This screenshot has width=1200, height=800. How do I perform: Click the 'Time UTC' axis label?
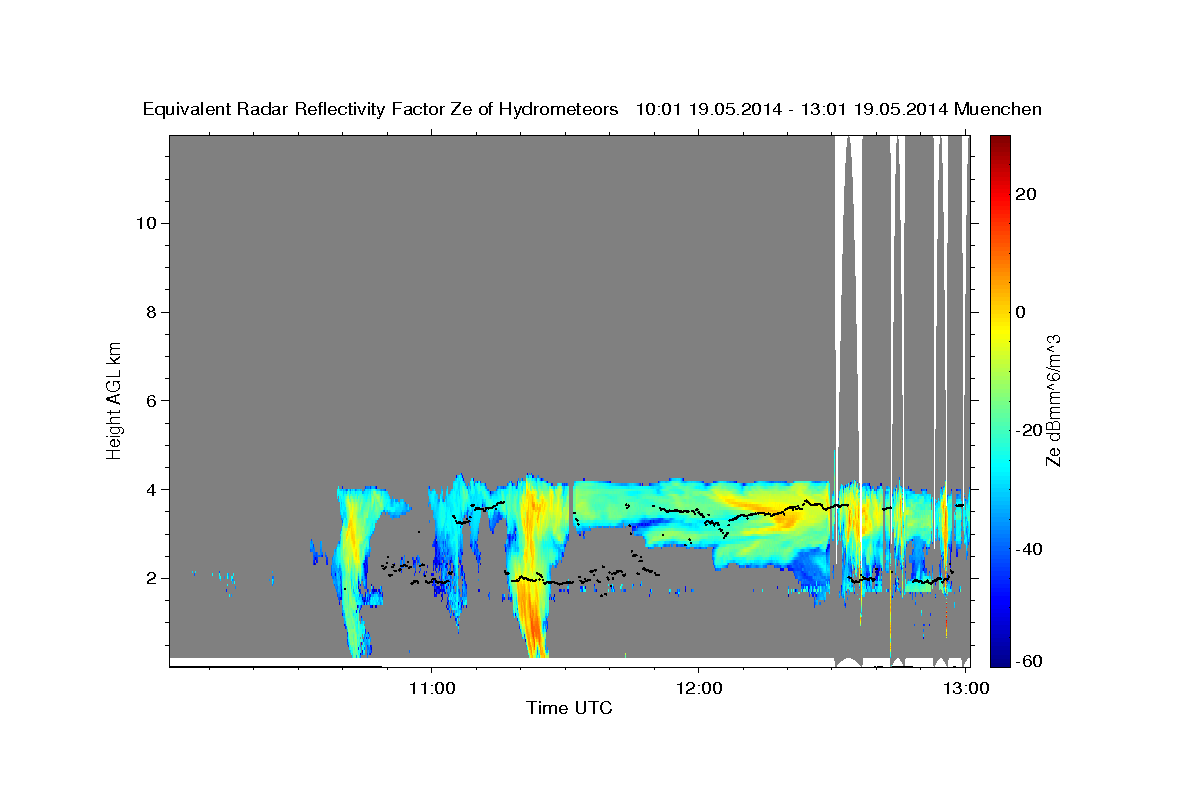click(569, 708)
